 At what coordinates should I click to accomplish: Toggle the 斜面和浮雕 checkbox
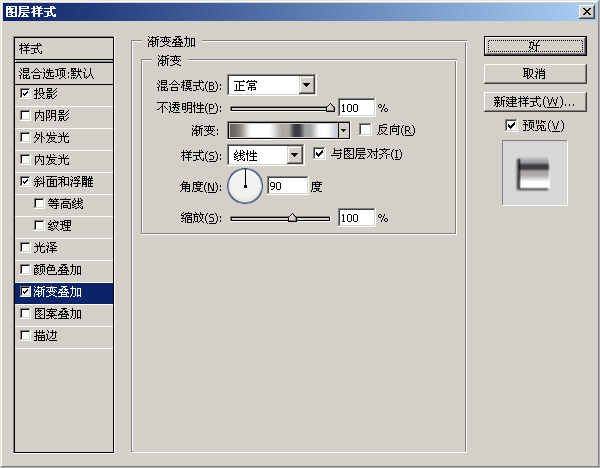pyautogui.click(x=25, y=181)
